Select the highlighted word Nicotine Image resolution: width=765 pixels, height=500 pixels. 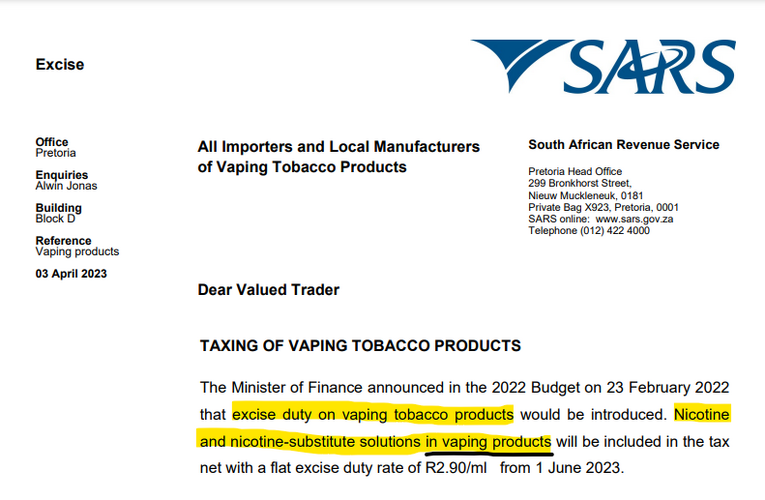point(702,414)
